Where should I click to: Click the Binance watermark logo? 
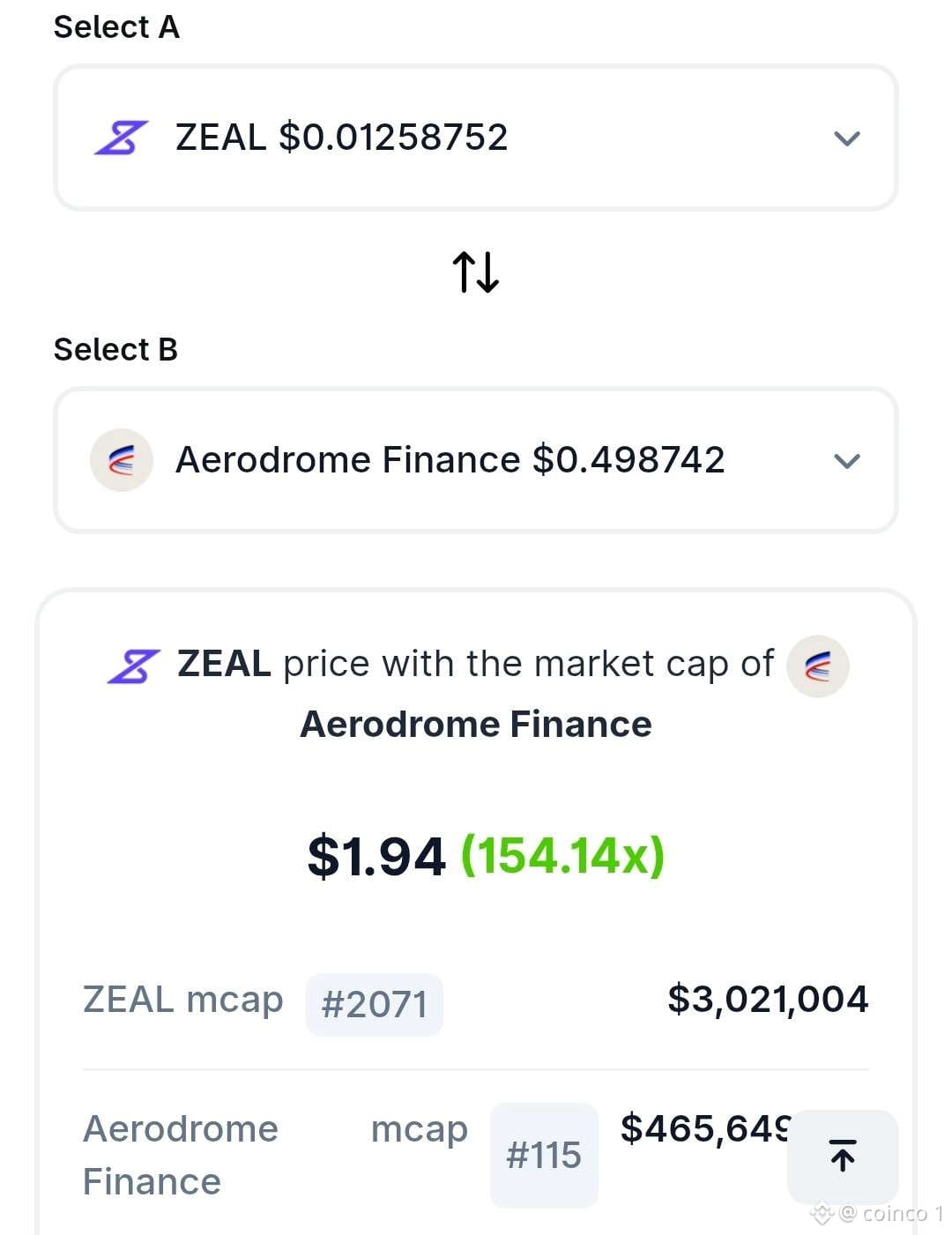point(822,1214)
